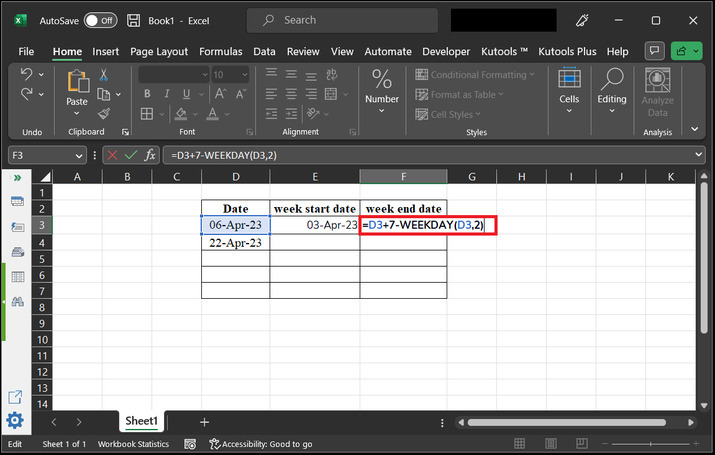Click the Borders icon
This screenshot has height=455, width=715.
(147, 114)
